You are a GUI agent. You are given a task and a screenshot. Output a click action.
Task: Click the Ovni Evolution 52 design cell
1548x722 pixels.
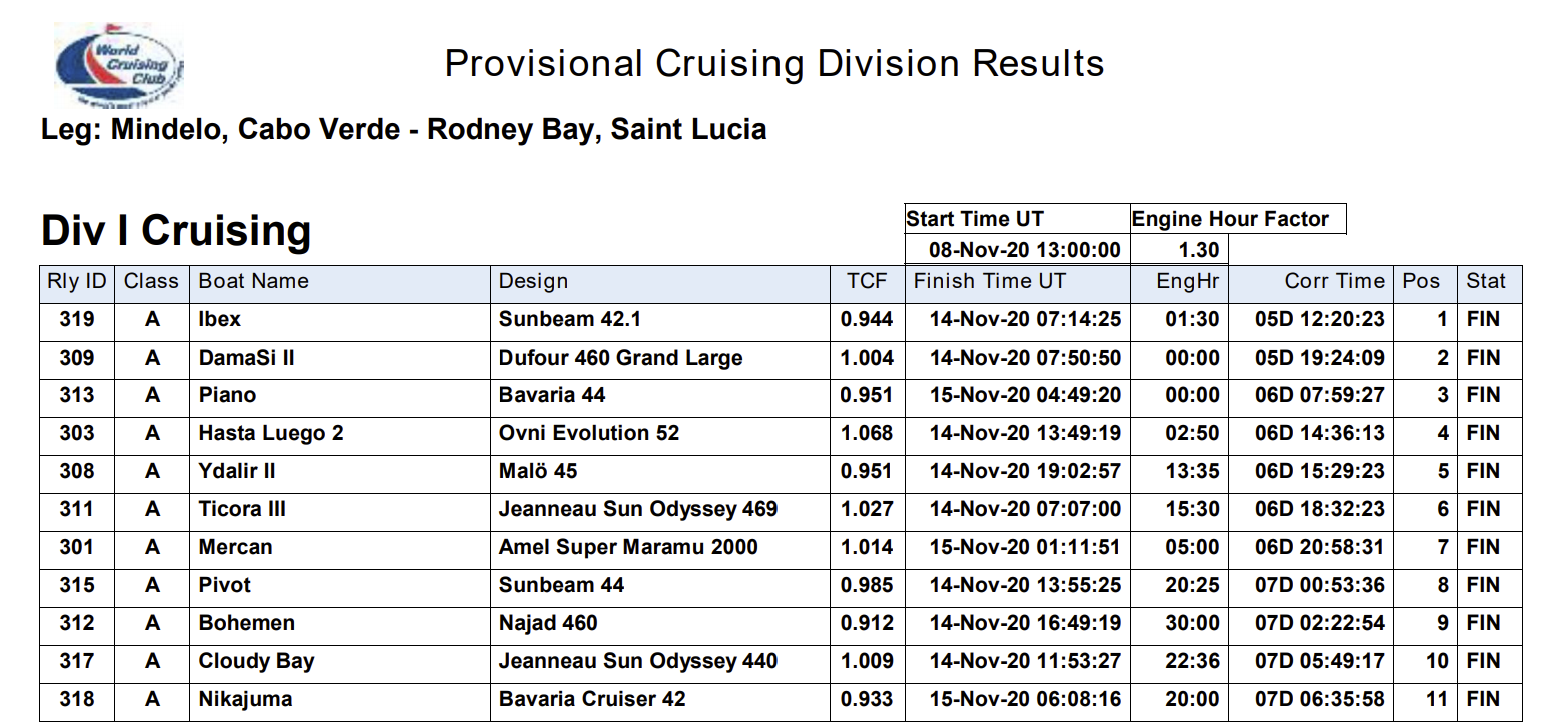pyautogui.click(x=589, y=433)
